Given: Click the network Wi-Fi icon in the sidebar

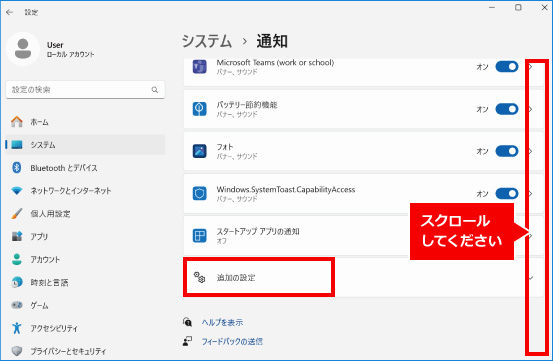Looking at the screenshot, I should (x=17, y=191).
